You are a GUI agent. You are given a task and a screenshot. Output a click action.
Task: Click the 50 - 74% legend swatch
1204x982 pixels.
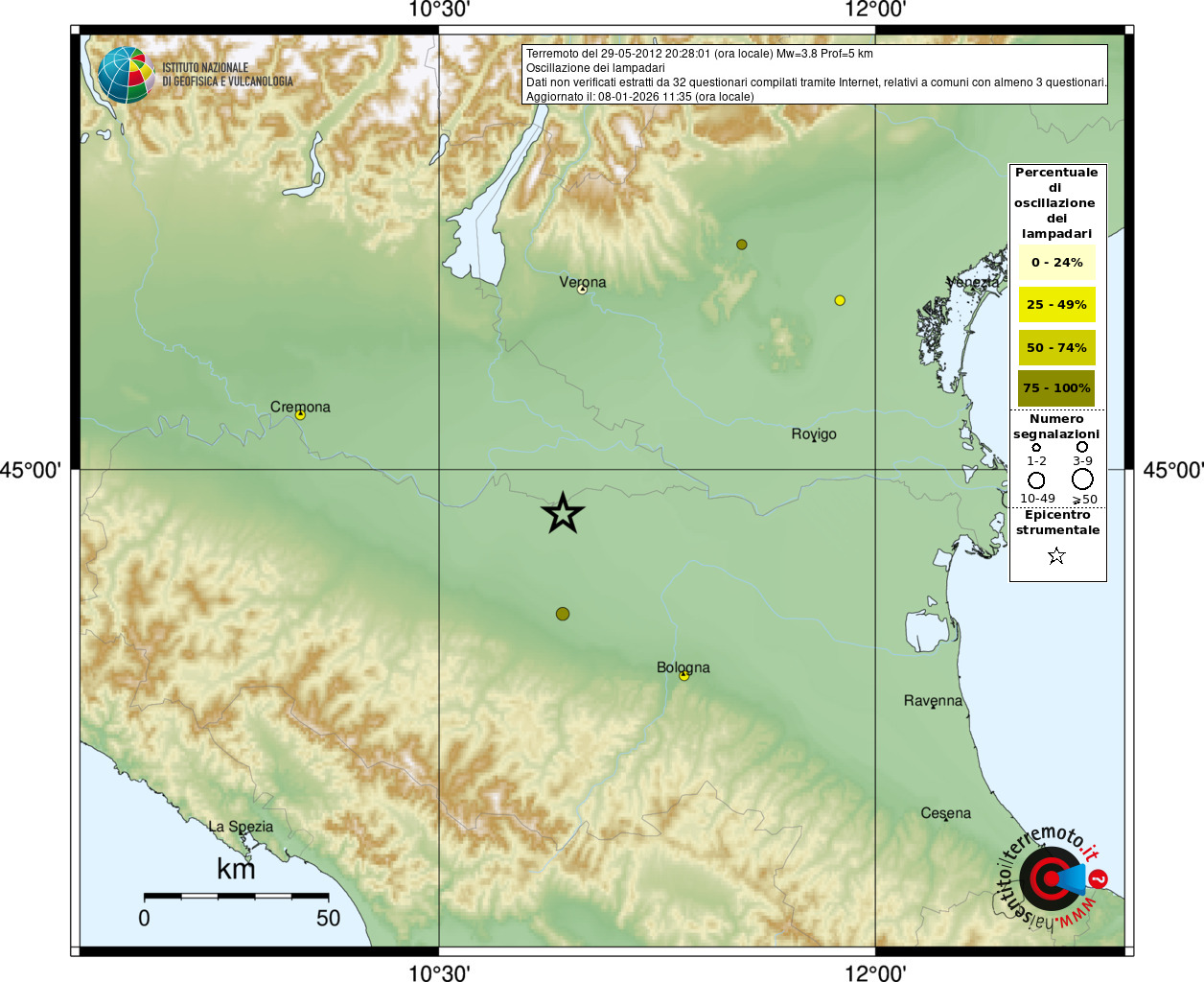[1056, 347]
